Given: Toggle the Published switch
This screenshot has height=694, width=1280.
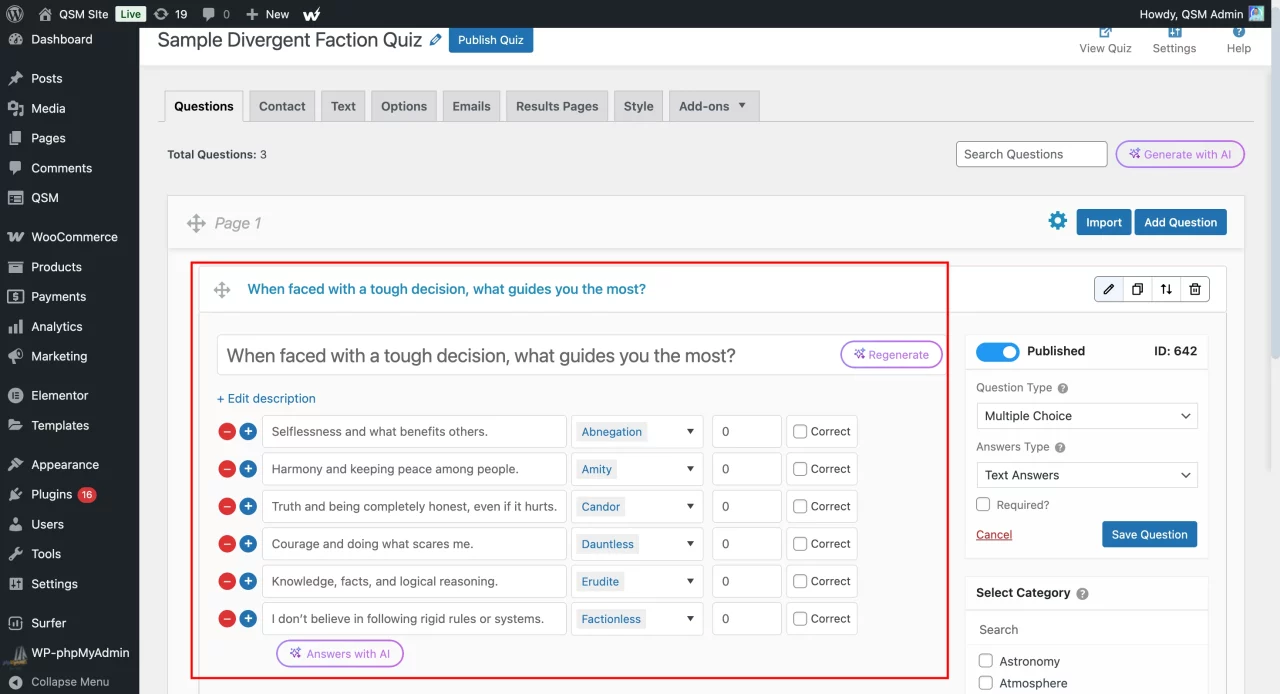Looking at the screenshot, I should (x=997, y=351).
